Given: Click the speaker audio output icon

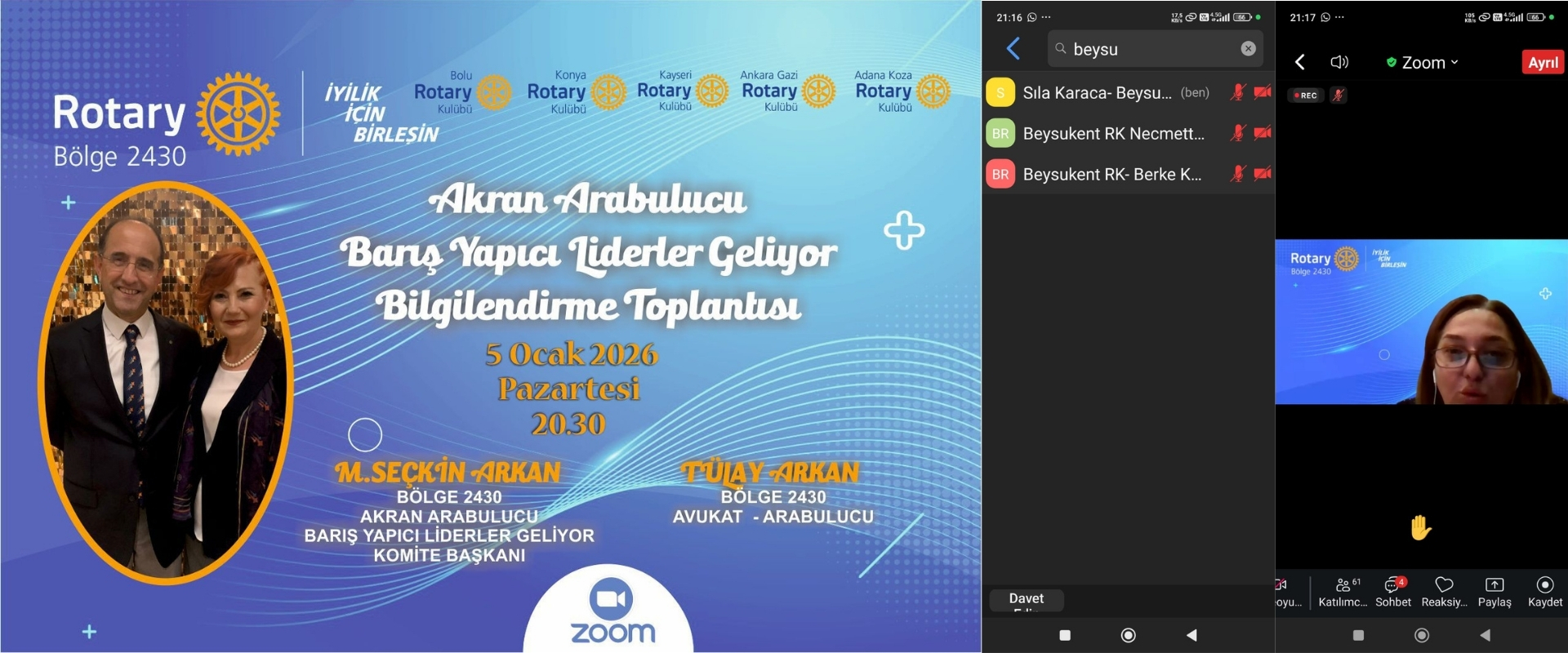Looking at the screenshot, I should click(x=1339, y=62).
